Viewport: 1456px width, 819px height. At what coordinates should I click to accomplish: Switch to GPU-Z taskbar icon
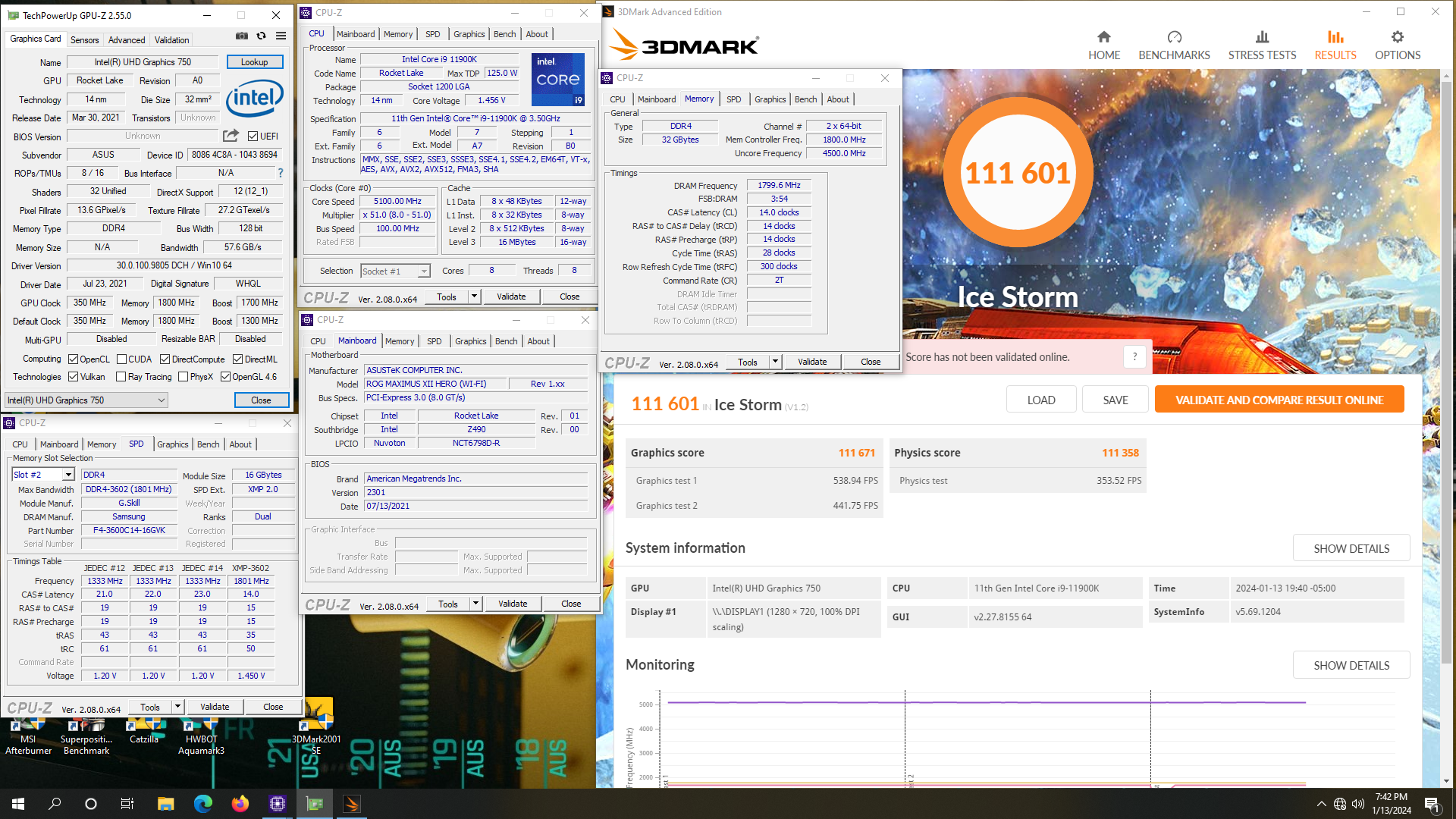(x=314, y=804)
